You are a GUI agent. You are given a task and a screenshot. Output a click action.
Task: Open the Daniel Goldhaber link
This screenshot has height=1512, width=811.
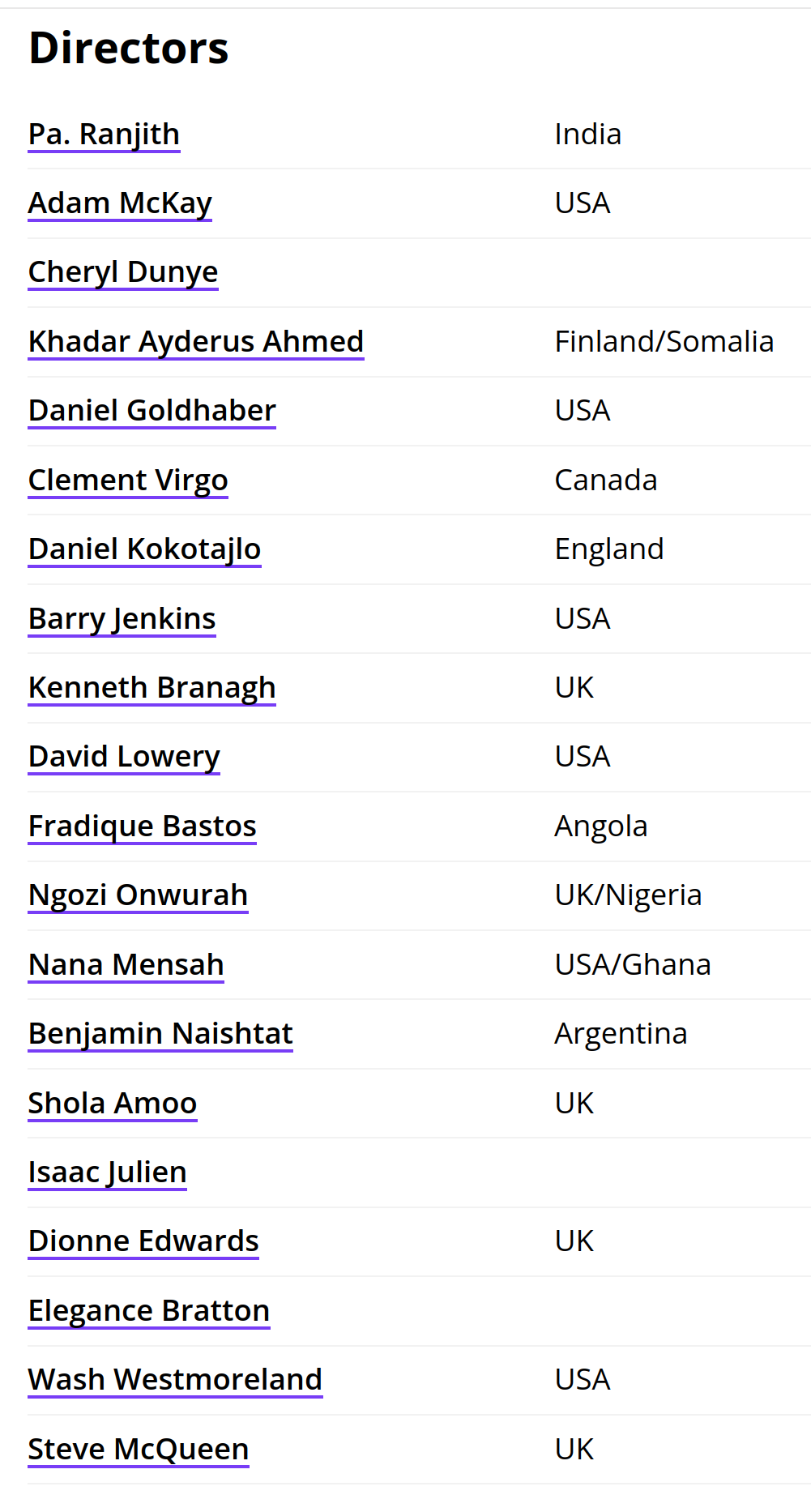coord(152,411)
